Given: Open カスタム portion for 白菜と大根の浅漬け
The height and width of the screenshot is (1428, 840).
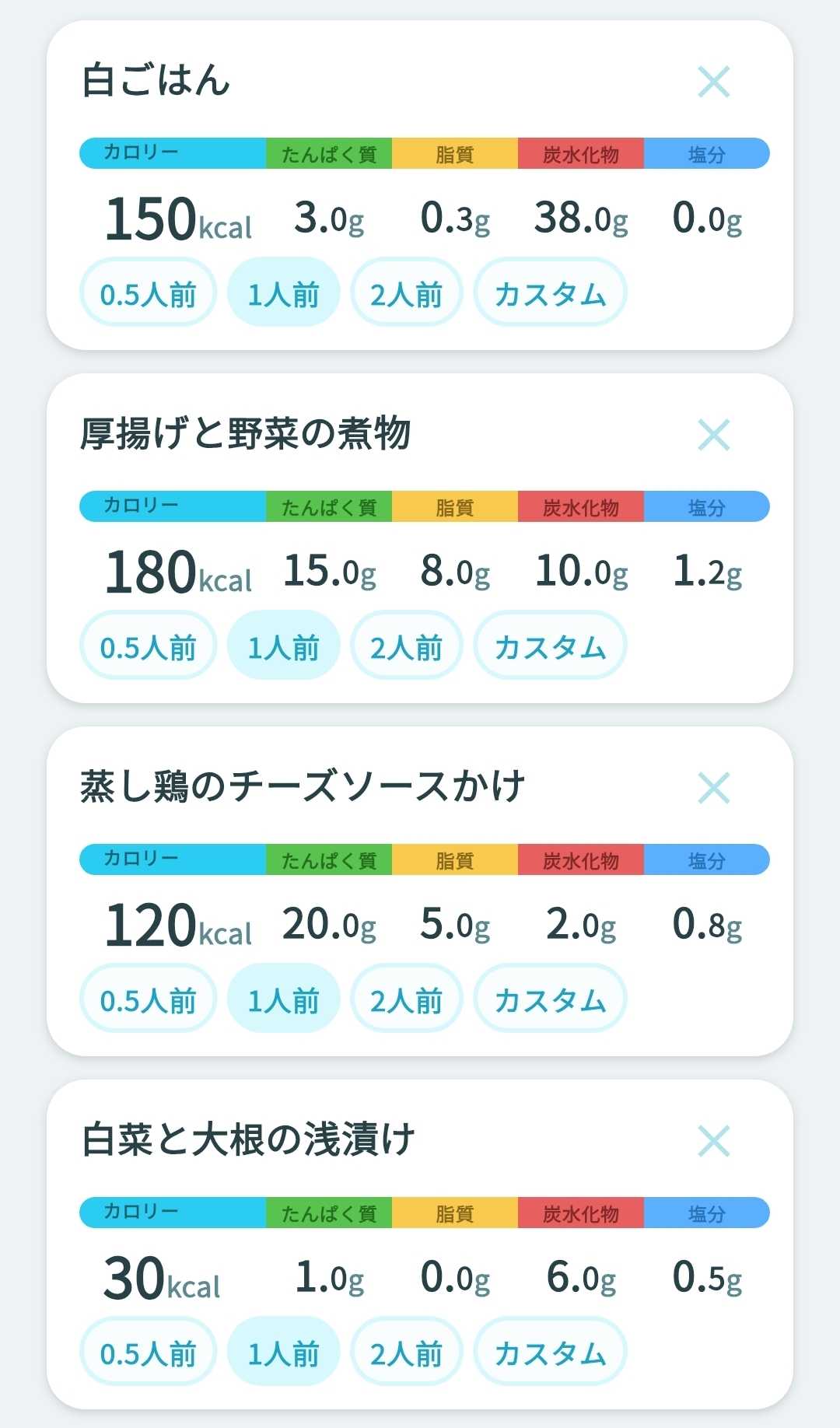Looking at the screenshot, I should [x=550, y=1352].
